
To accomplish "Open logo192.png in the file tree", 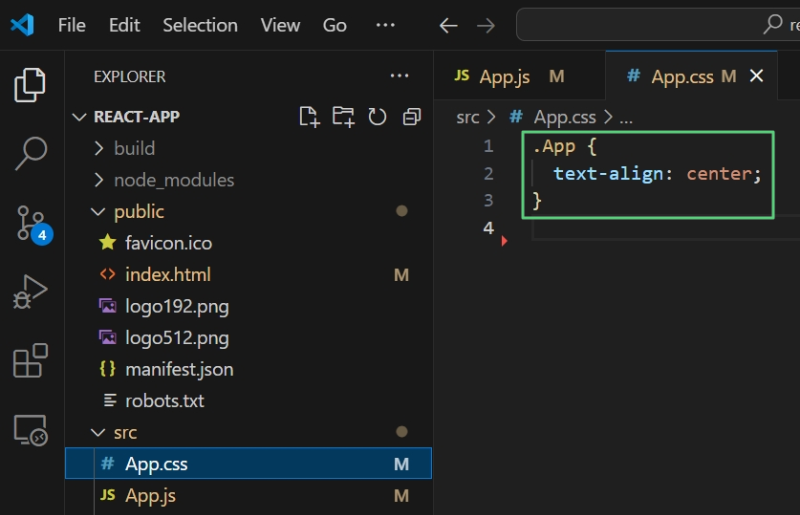I will [248, 306].
